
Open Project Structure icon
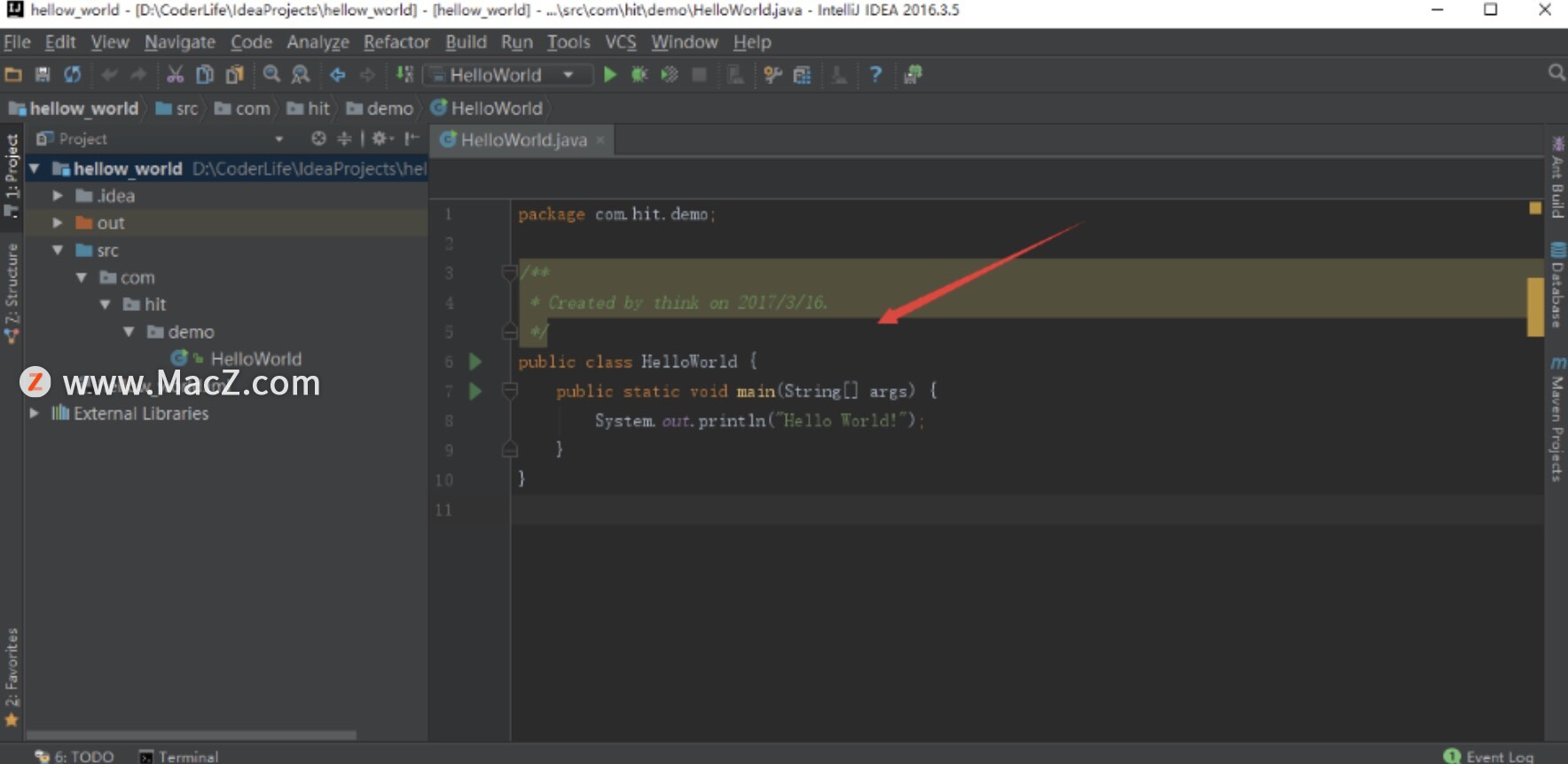(803, 74)
